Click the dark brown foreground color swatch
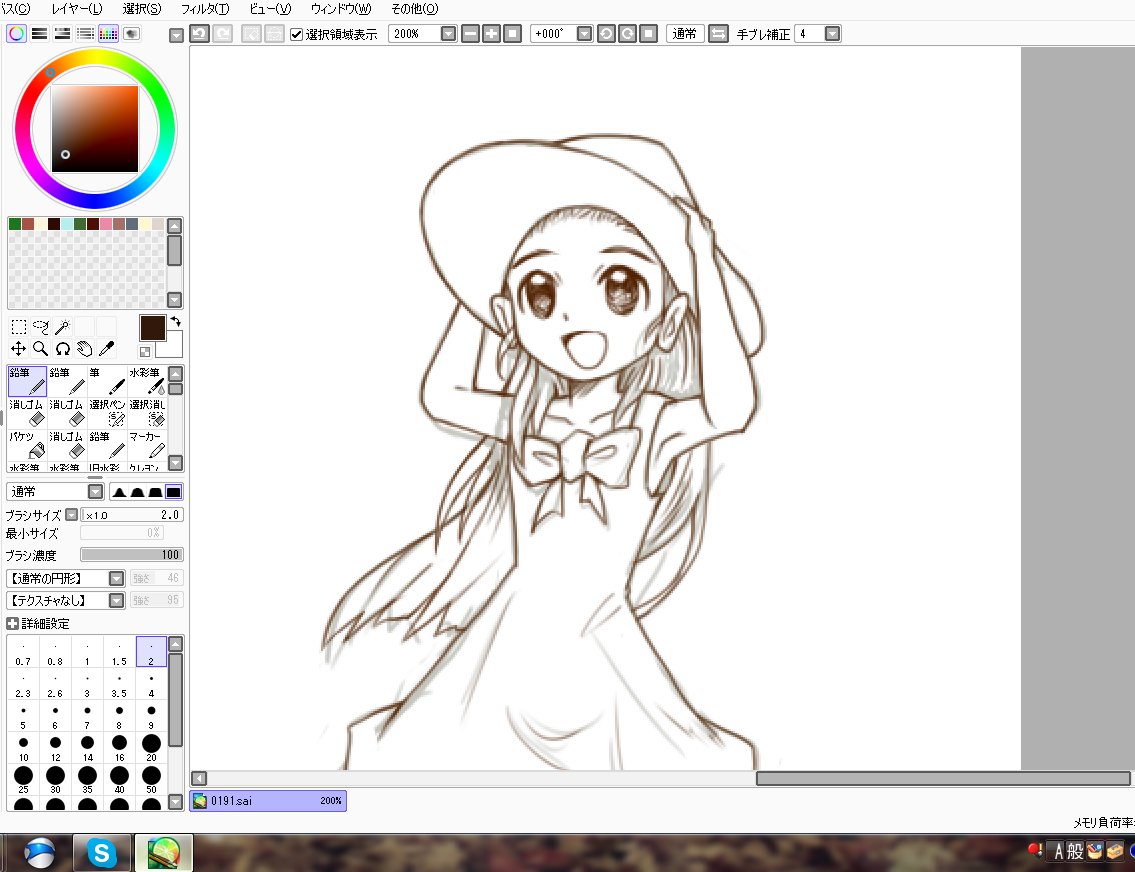This screenshot has height=872, width=1135. click(x=152, y=327)
